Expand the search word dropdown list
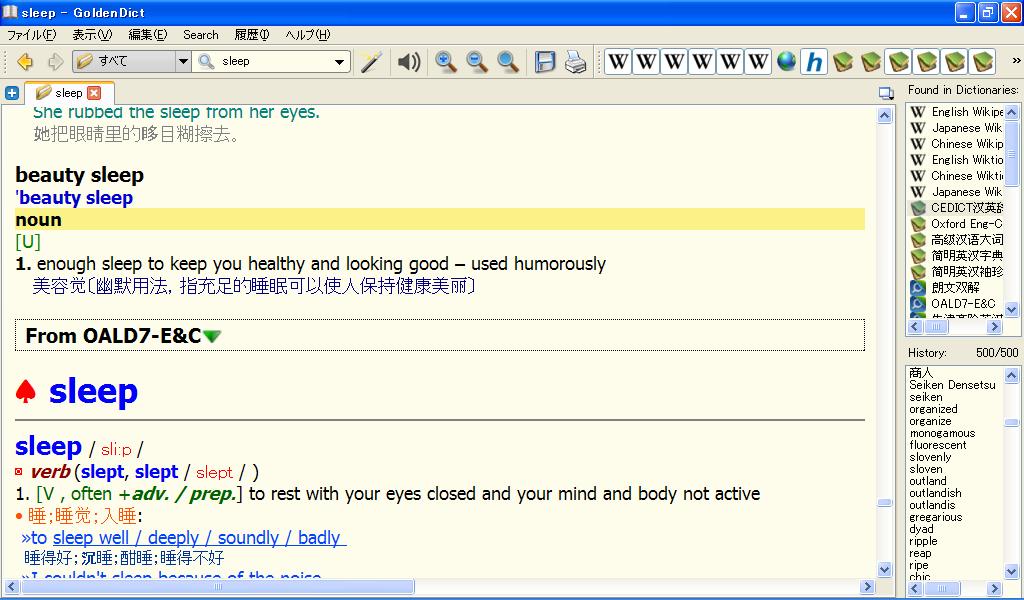Image resolution: width=1024 pixels, height=600 pixels. click(x=340, y=62)
